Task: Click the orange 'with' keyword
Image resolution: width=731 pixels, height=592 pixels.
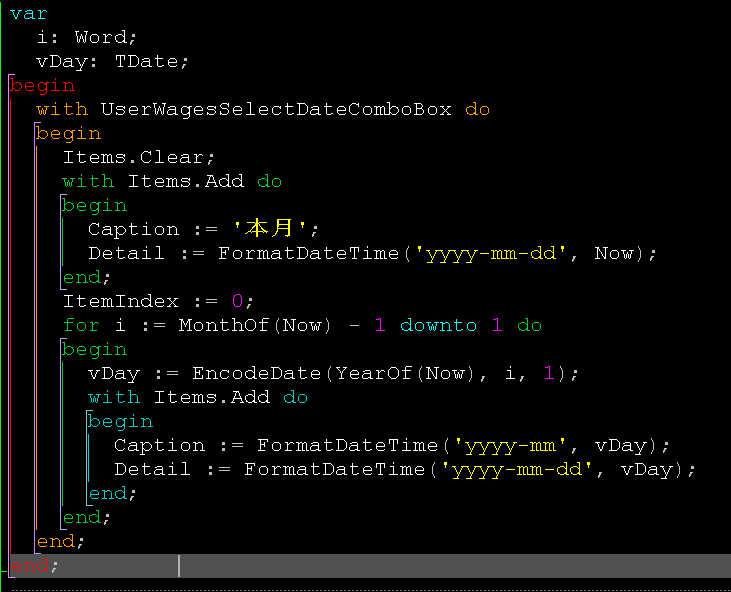Action: click(62, 110)
